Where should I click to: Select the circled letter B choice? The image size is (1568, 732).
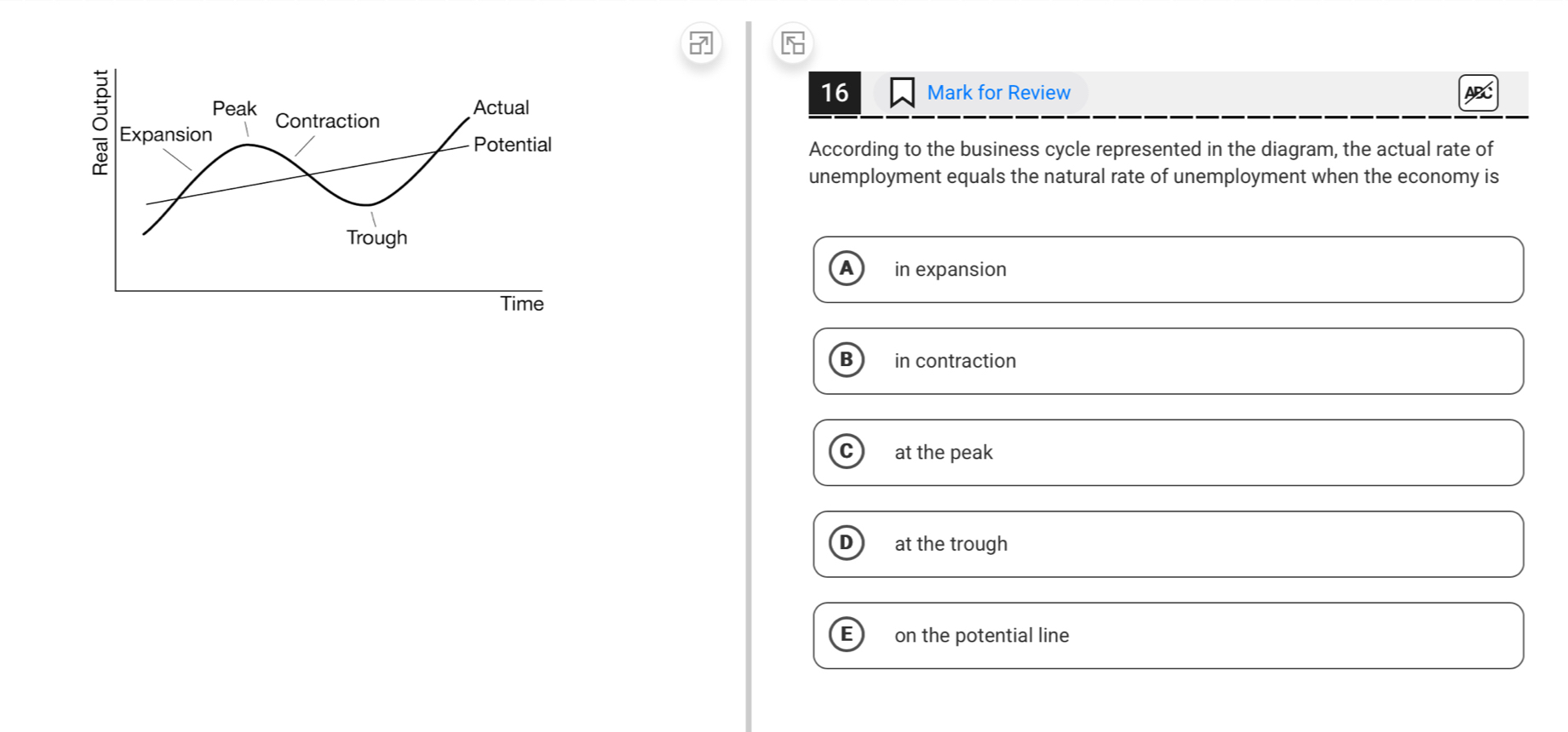(x=847, y=360)
